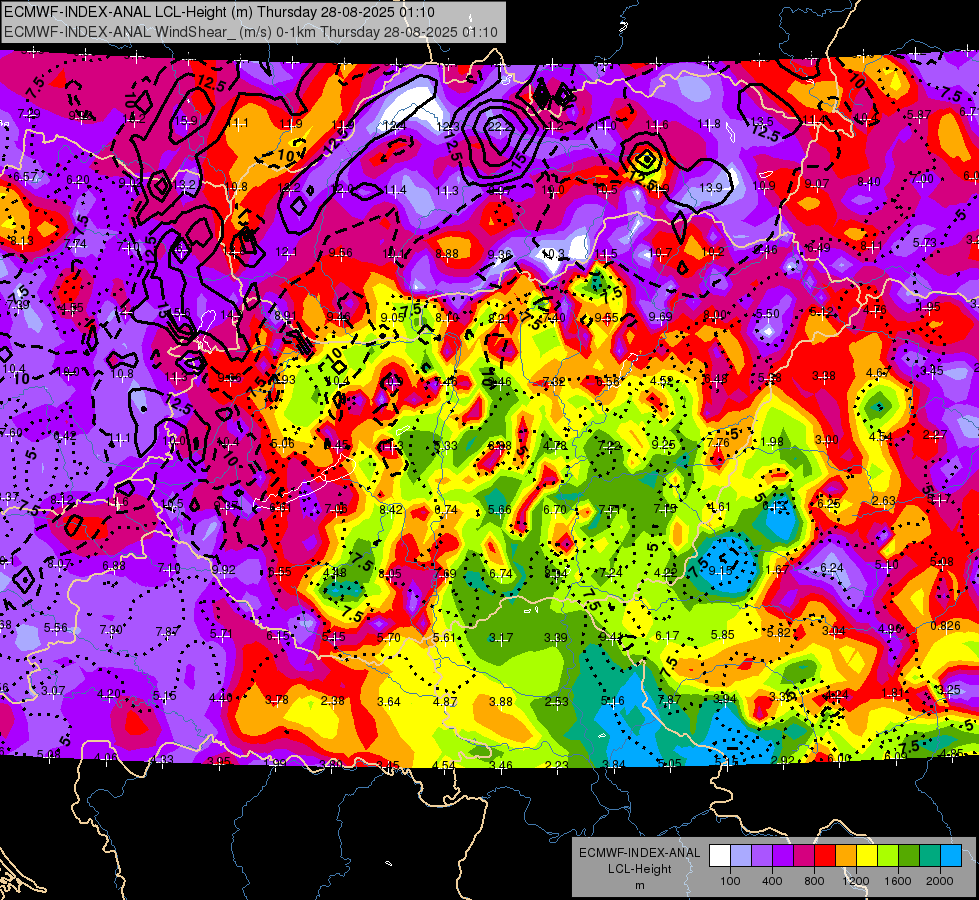This screenshot has width=979, height=900.
Task: Click the 13.5 shear value
Action: click(x=762, y=122)
